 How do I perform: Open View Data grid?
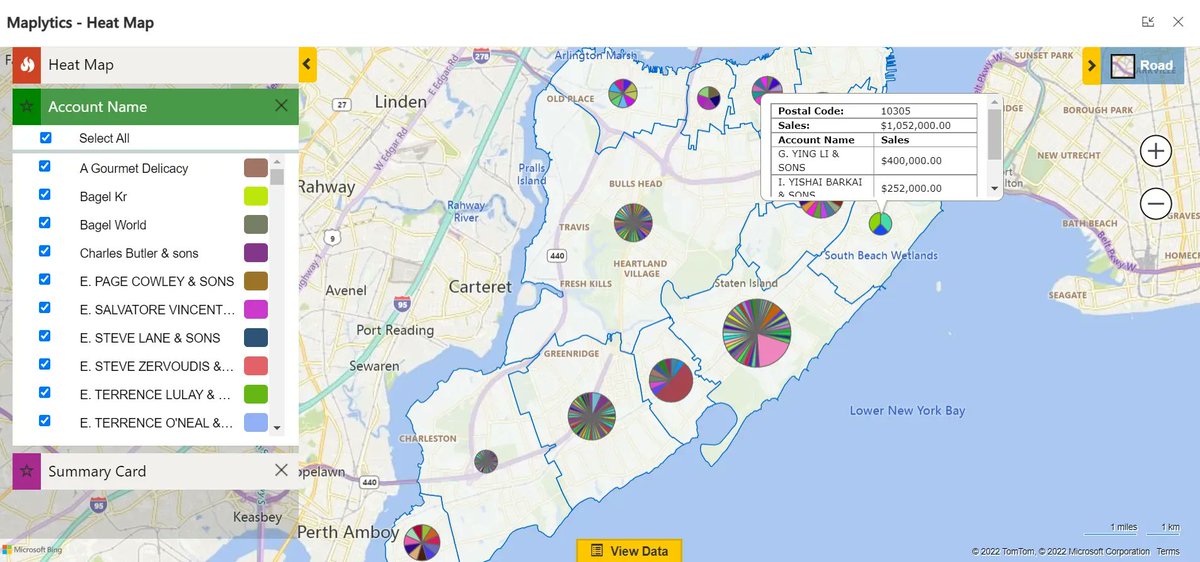(x=629, y=550)
